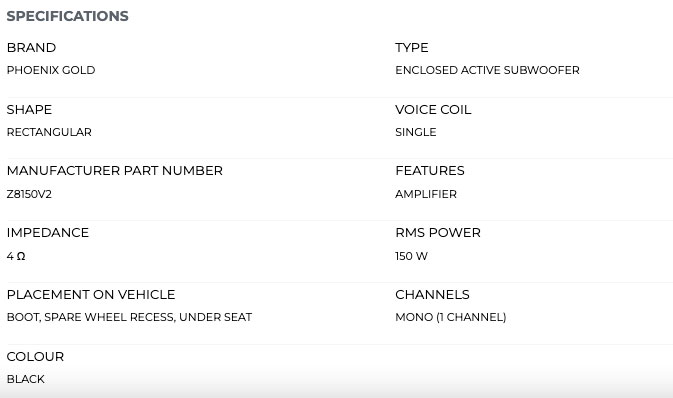The width and height of the screenshot is (673, 398).
Task: Select the SHAPE label
Action: click(x=29, y=109)
